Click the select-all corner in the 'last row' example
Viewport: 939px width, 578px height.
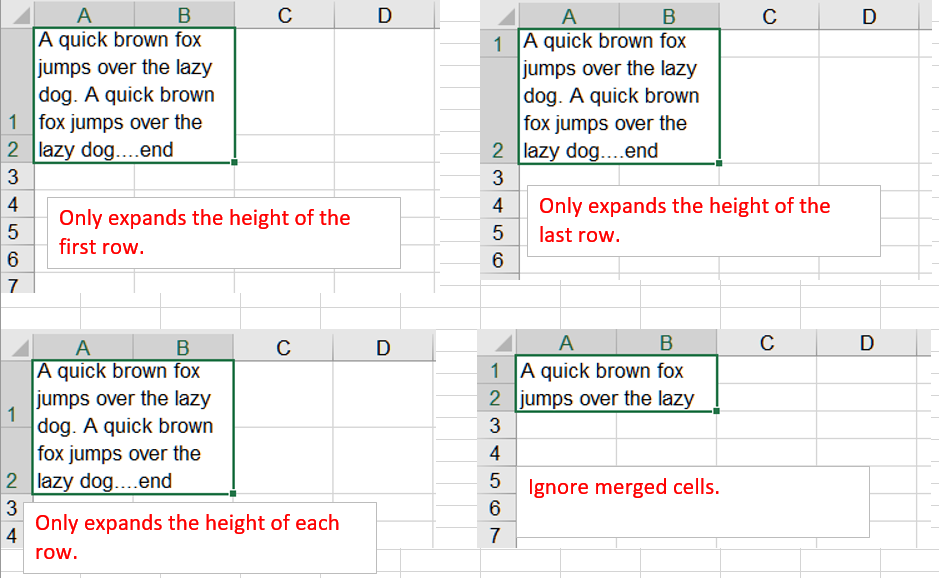click(x=501, y=16)
